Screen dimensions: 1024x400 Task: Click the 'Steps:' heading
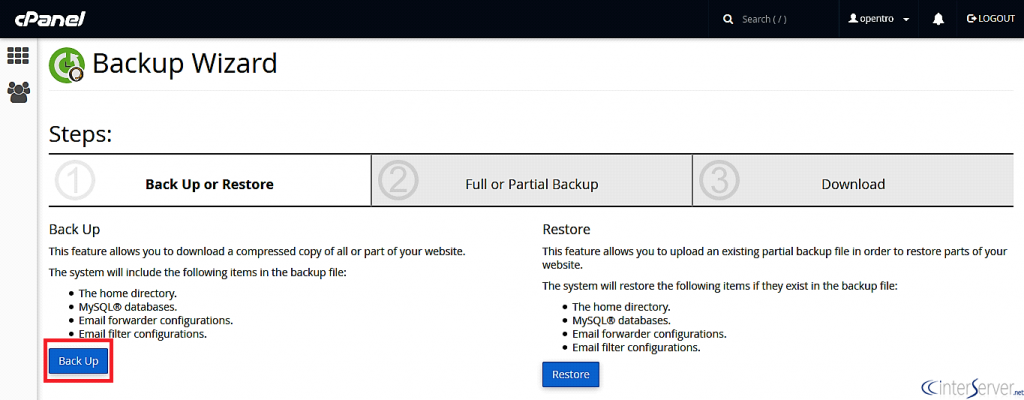pyautogui.click(x=80, y=135)
